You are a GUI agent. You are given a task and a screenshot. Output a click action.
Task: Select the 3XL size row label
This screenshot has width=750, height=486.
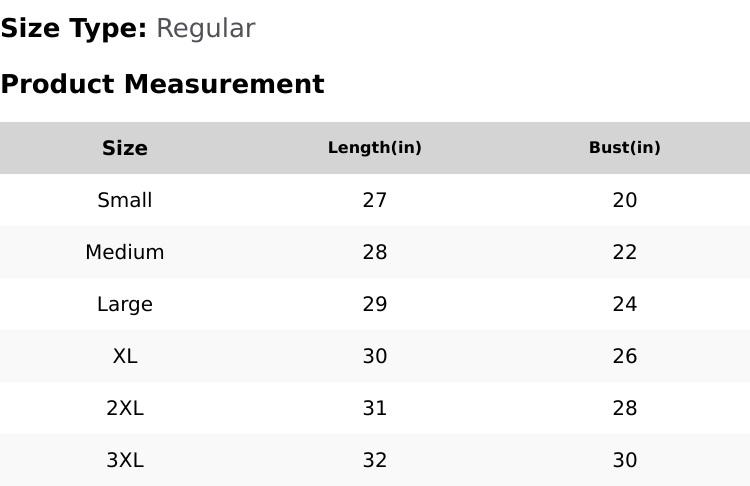pyautogui.click(x=125, y=460)
